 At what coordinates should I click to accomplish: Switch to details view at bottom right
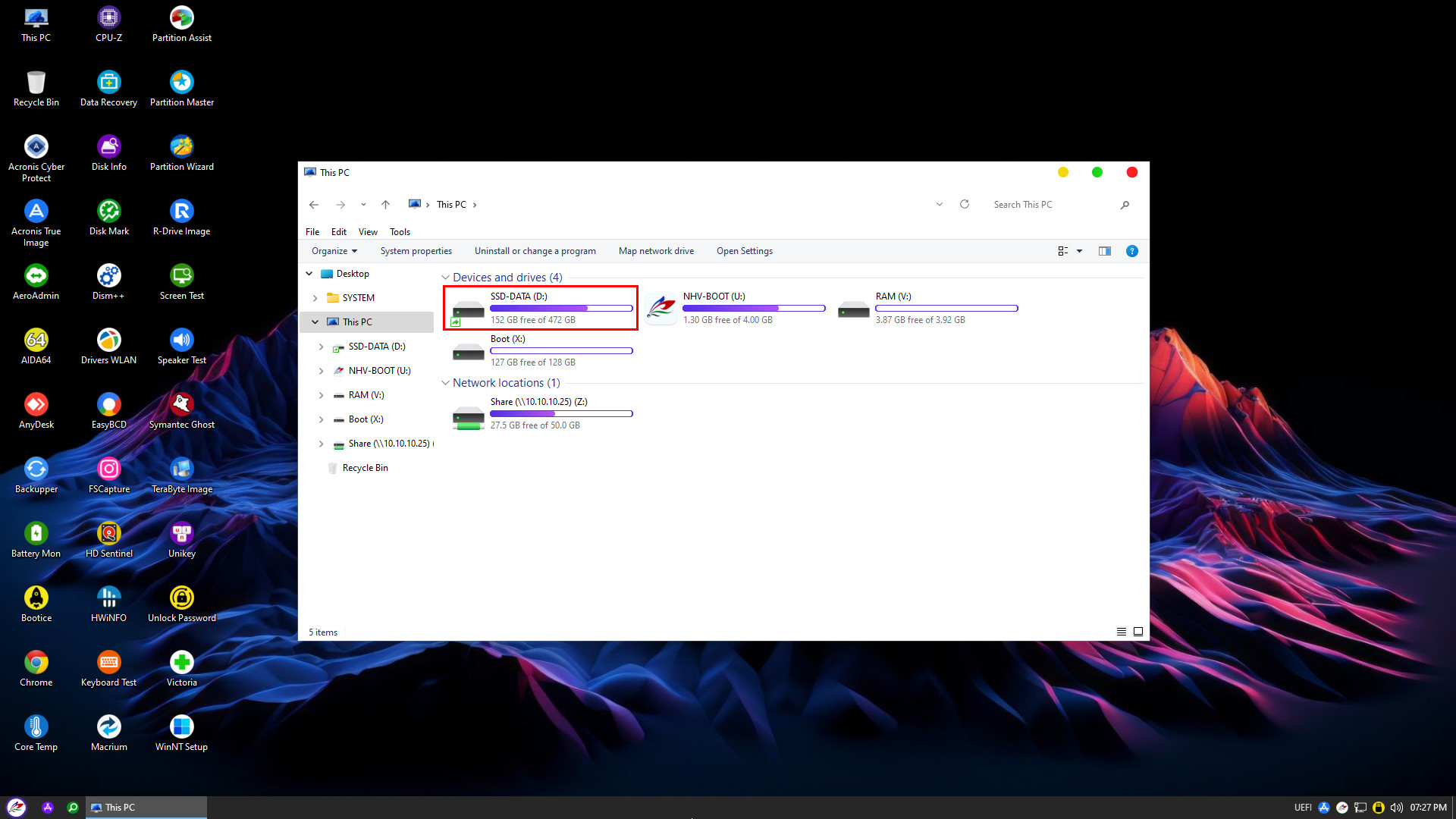click(1121, 632)
